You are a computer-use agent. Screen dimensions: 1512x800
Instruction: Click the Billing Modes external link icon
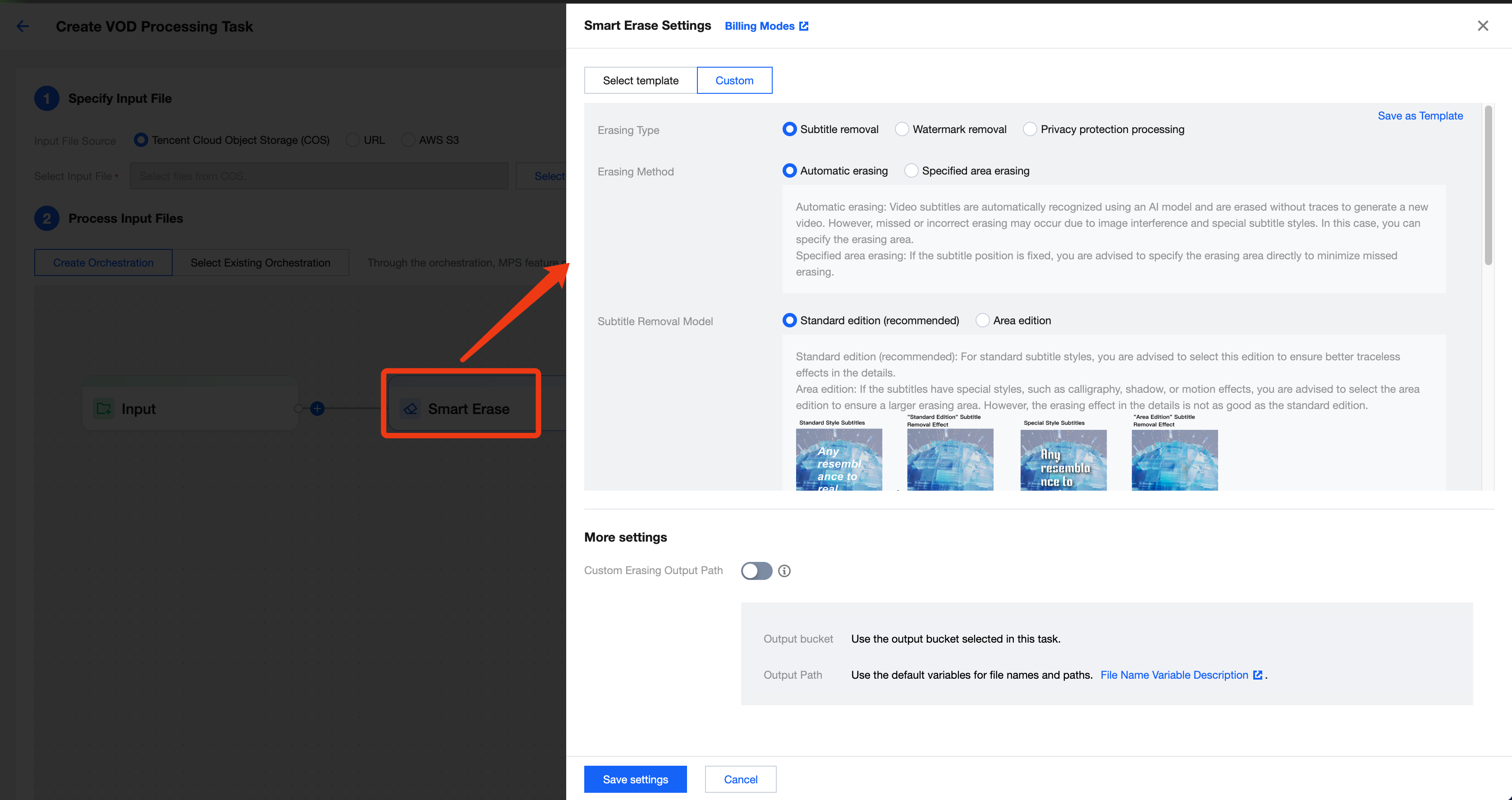(x=804, y=26)
